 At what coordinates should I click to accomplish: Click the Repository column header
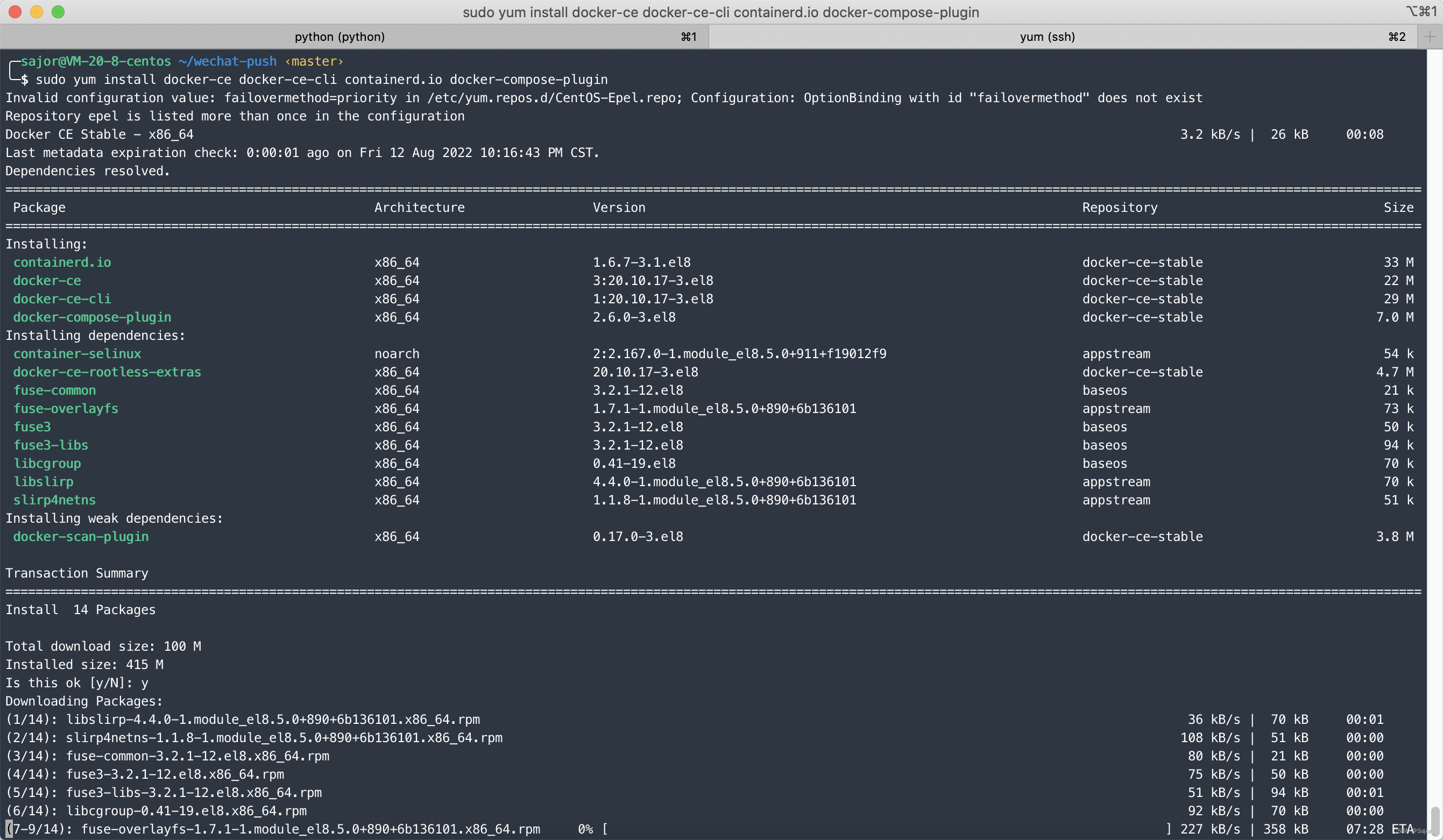click(1120, 208)
